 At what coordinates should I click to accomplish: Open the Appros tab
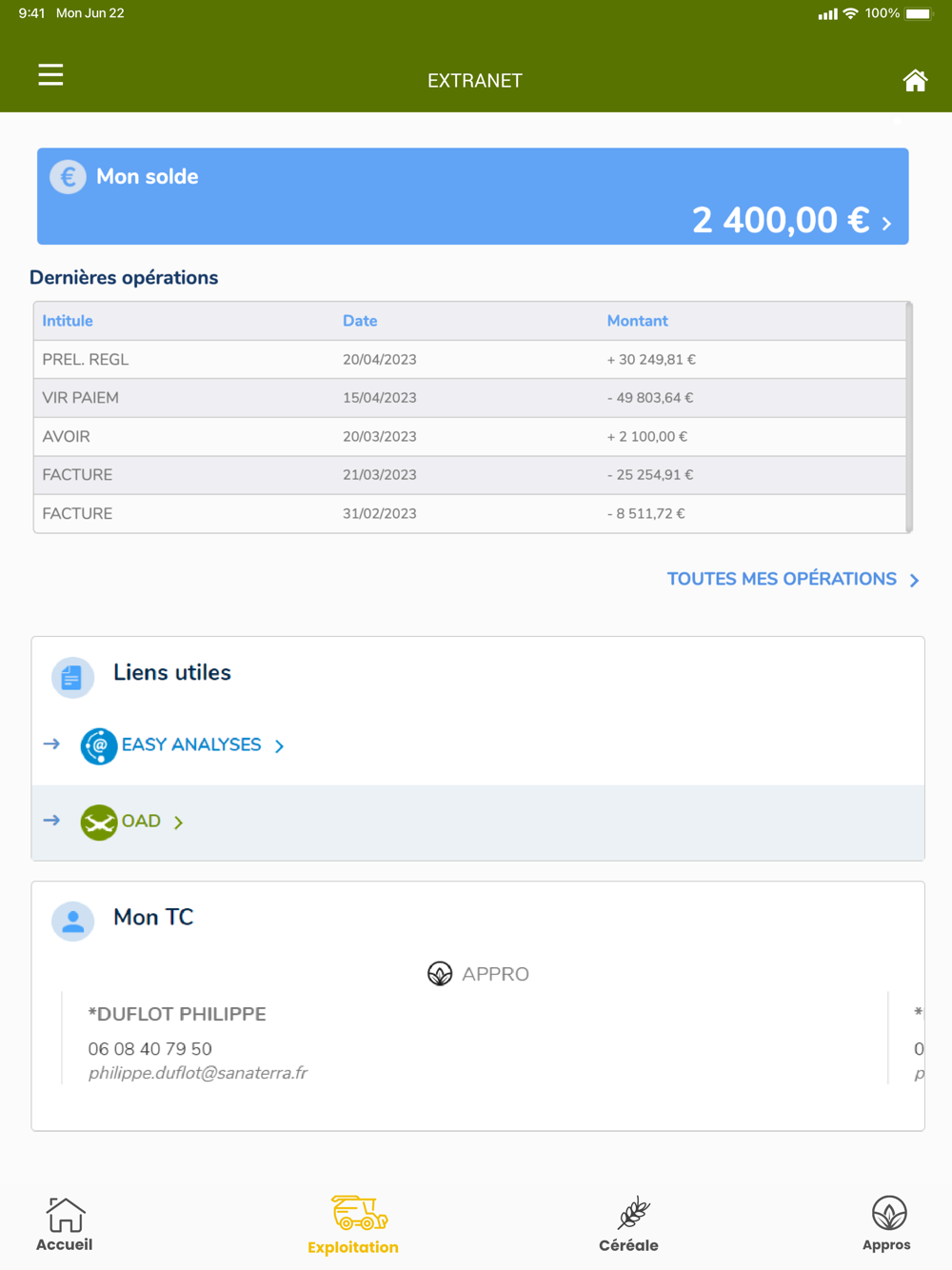[887, 1224]
